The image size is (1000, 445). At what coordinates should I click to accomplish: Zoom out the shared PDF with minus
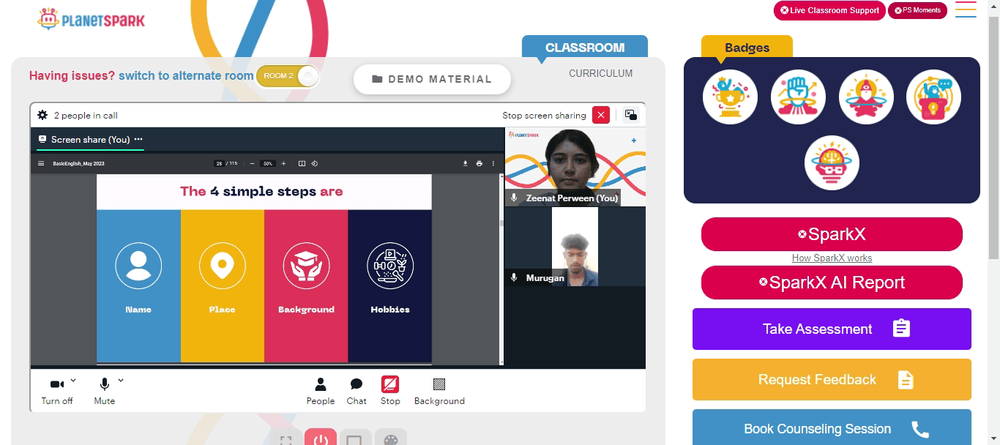(253, 164)
